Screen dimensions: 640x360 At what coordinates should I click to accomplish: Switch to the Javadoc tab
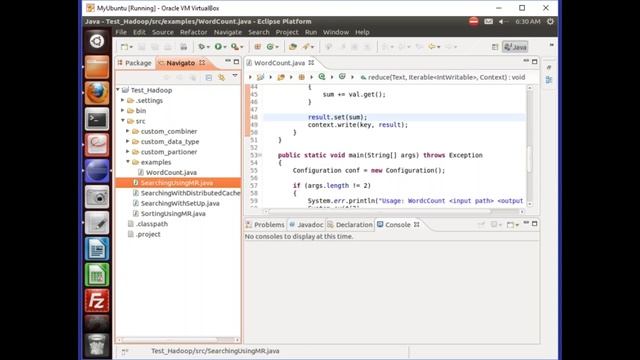click(x=306, y=225)
